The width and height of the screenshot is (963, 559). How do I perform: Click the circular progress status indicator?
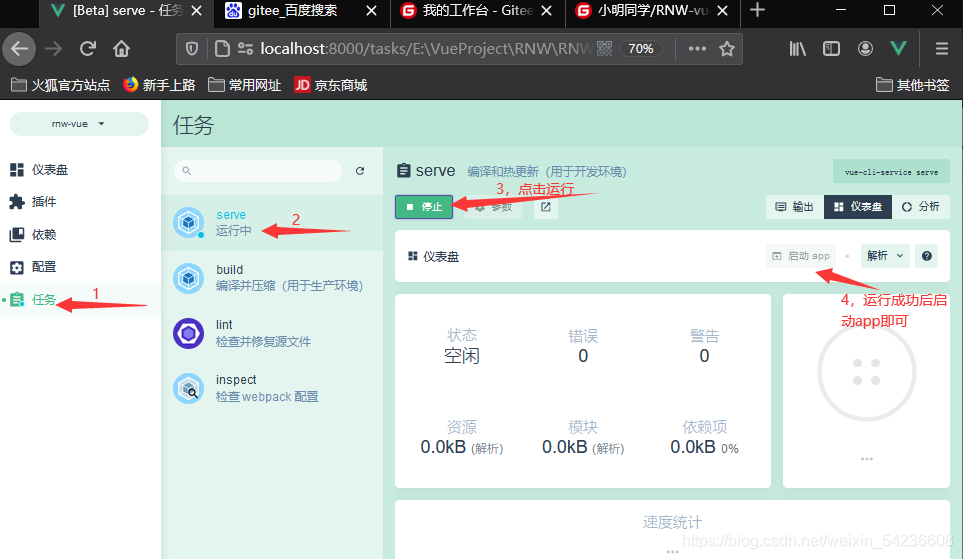pos(867,372)
